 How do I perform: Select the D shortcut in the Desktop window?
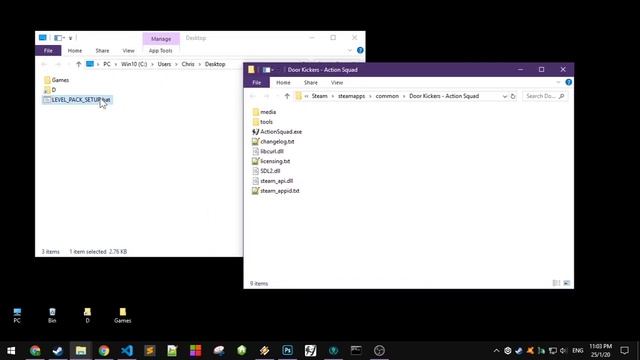point(50,90)
